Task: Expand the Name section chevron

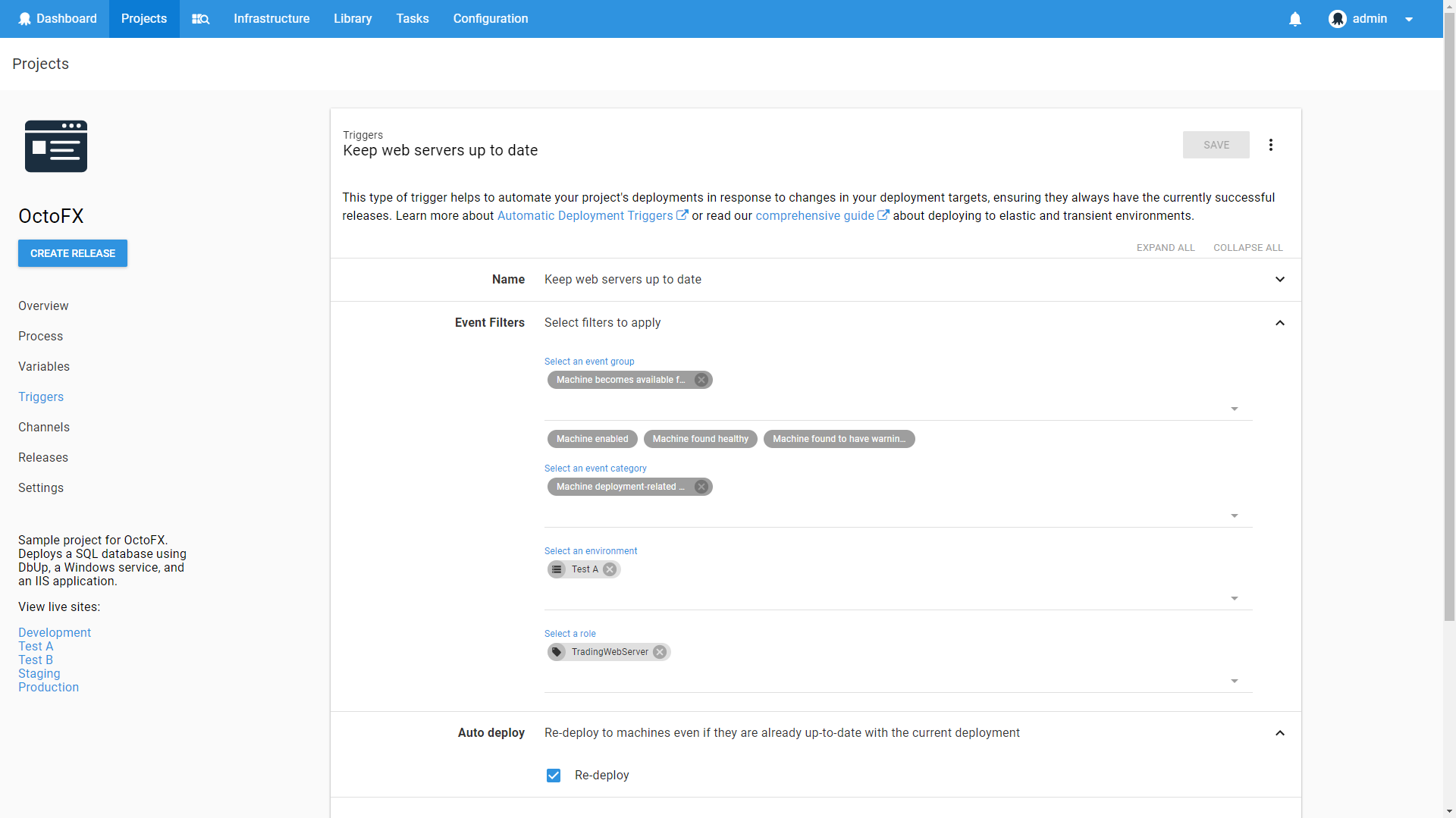Action: coord(1280,280)
